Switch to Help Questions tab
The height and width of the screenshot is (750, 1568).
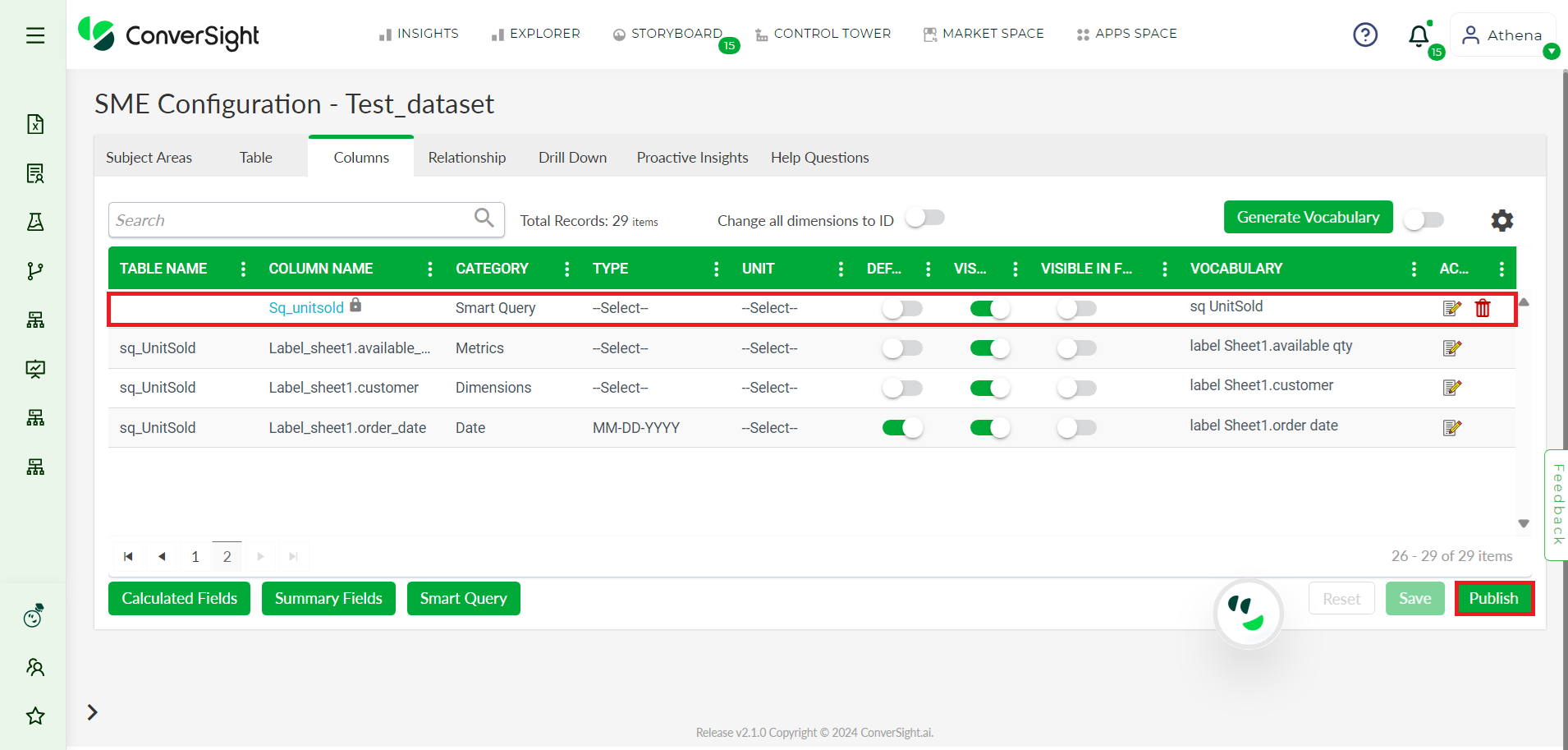coord(820,158)
